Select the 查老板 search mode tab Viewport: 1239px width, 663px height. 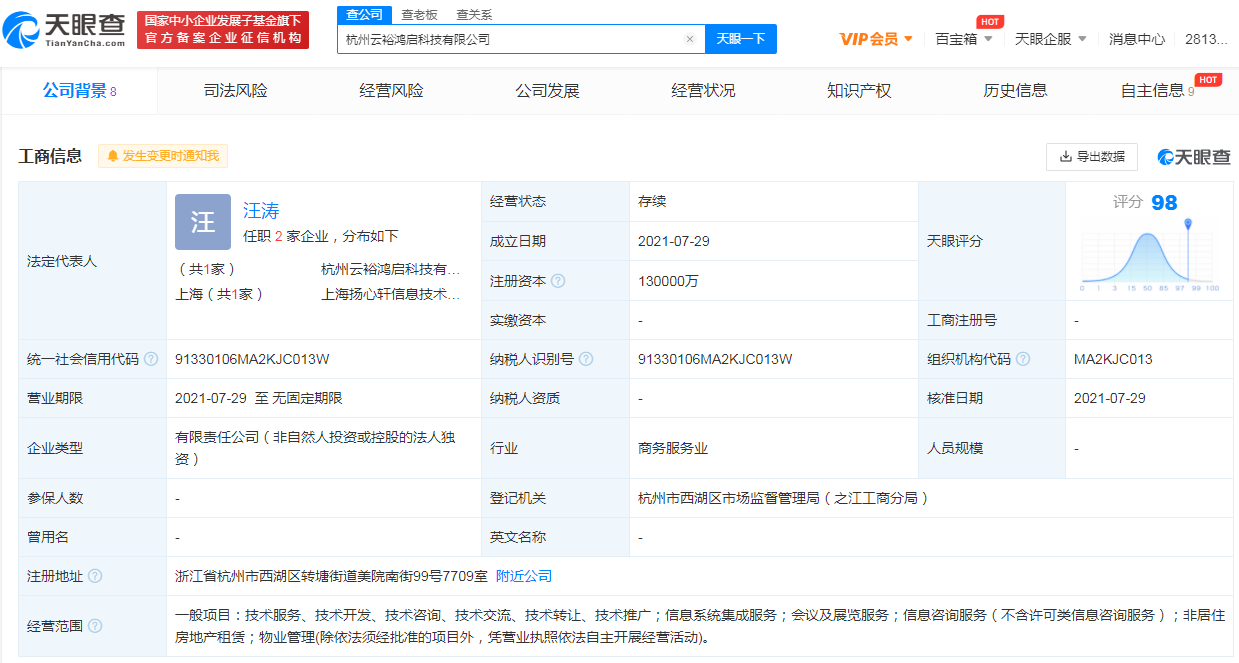(x=419, y=14)
